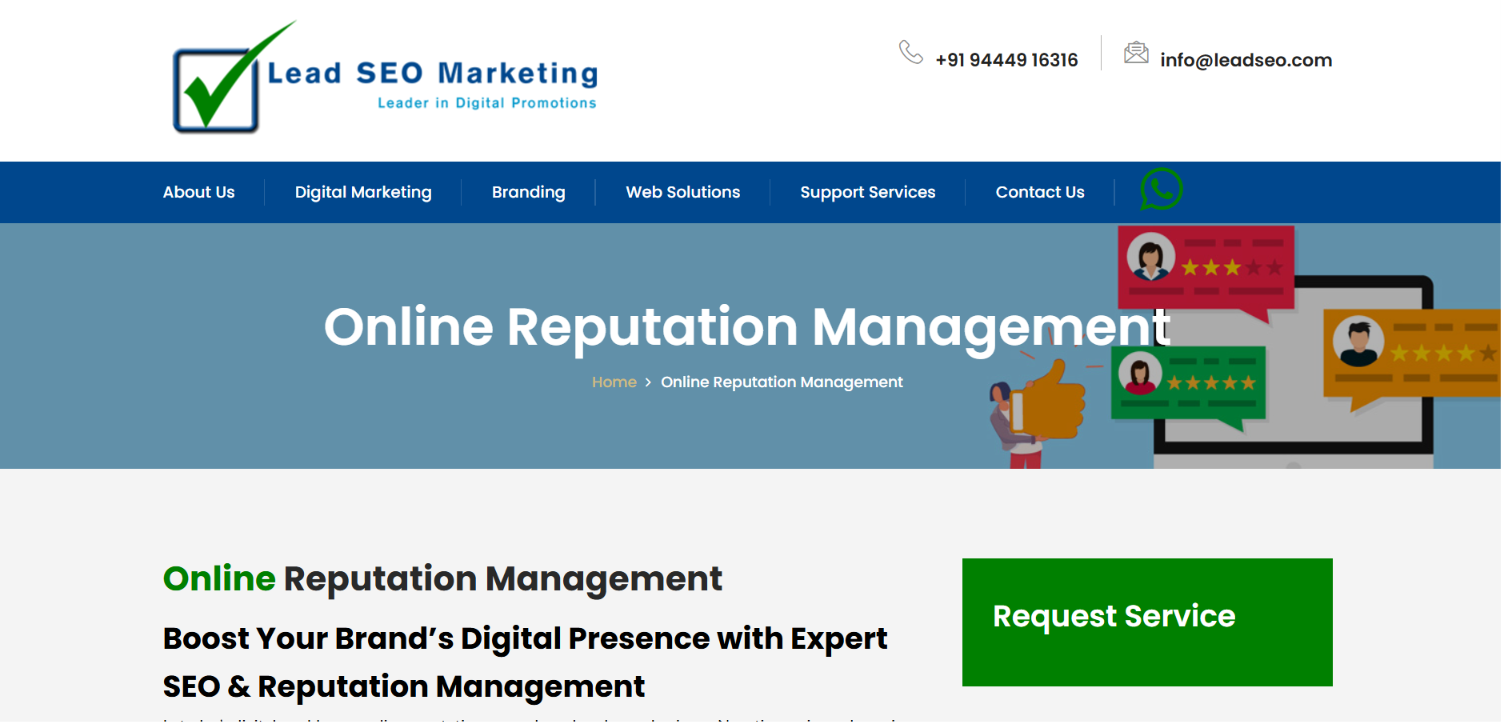This screenshot has width=1501, height=722.
Task: Open the Contact Us menu item
Action: click(x=1040, y=192)
